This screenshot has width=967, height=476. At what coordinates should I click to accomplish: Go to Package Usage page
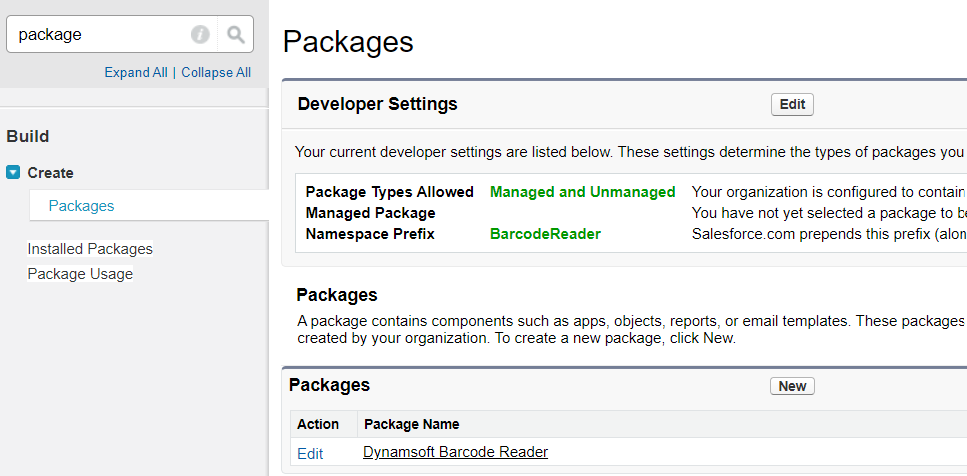click(80, 274)
